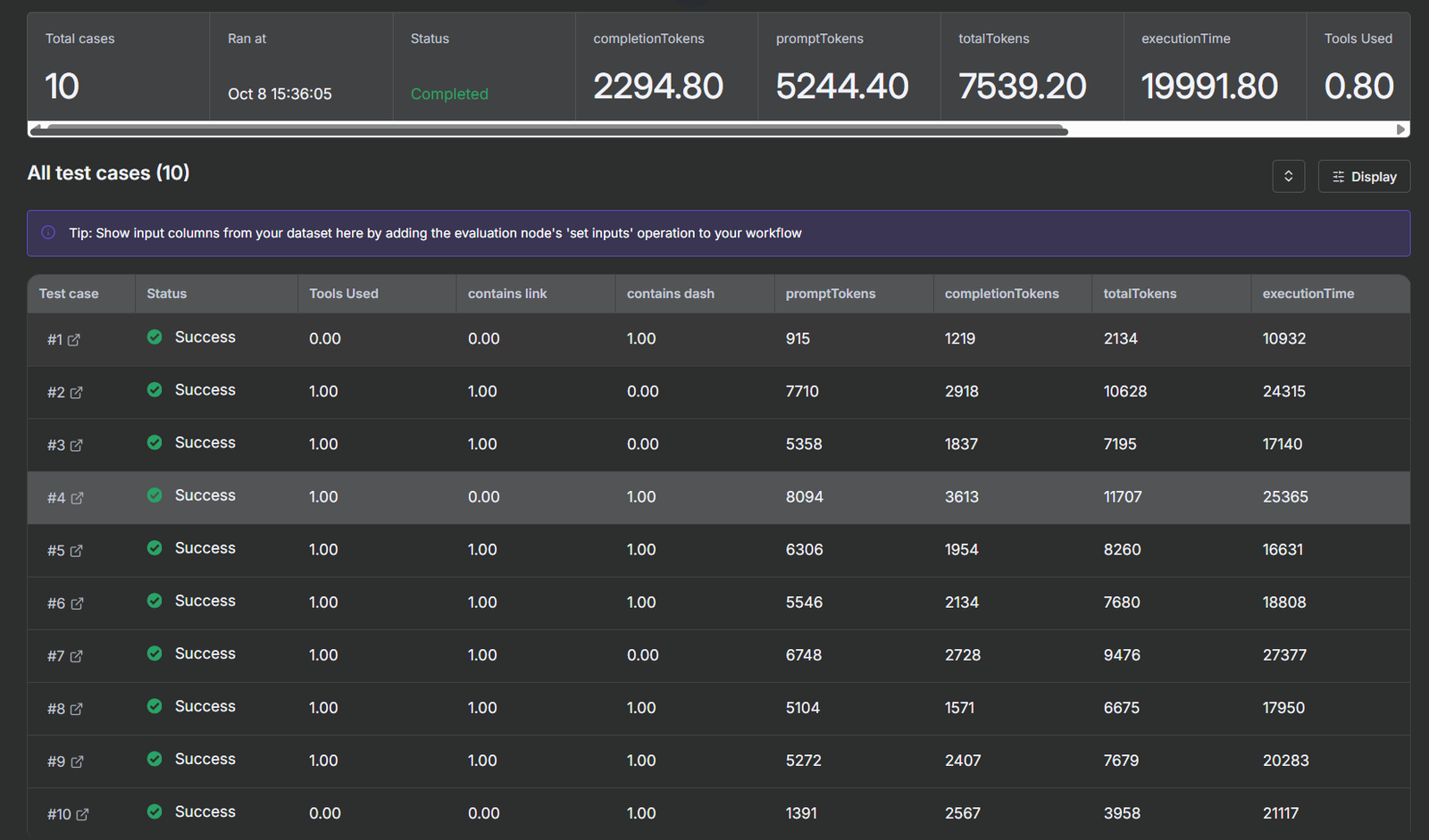Open test case #6 external link icon
Screen dimensions: 1429x840
[77, 603]
